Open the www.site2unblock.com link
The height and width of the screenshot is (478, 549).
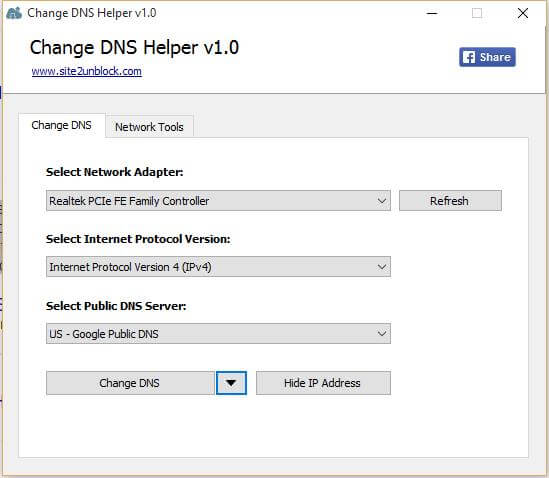pyautogui.click(x=86, y=71)
